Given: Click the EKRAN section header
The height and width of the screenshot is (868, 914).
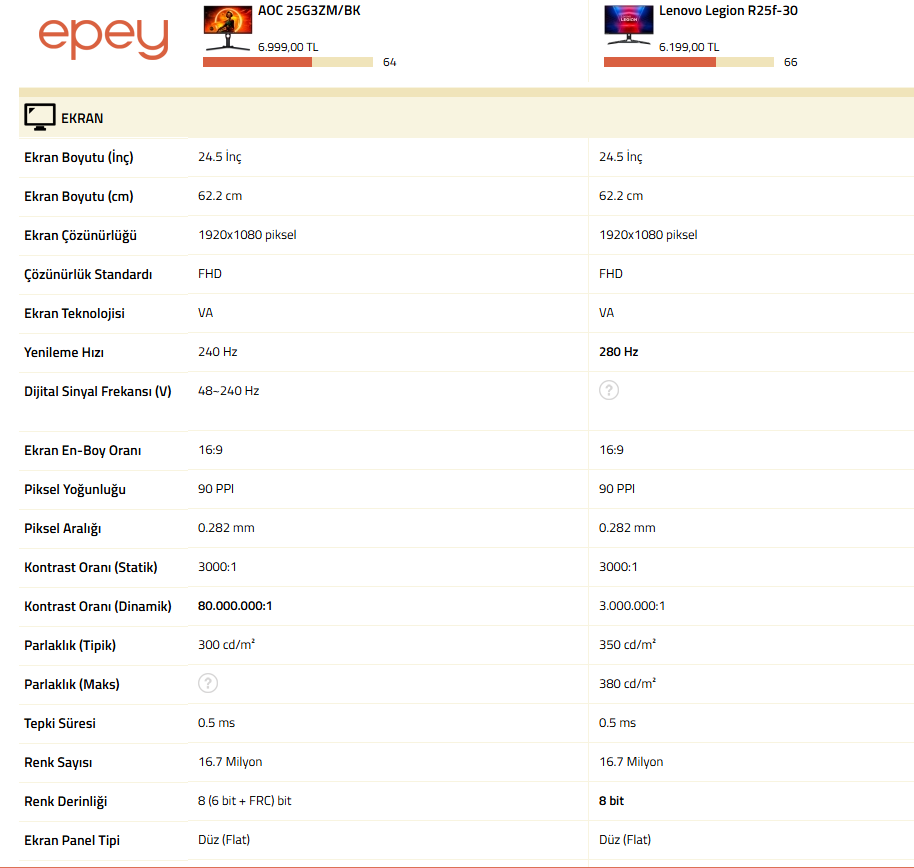Looking at the screenshot, I should click(466, 118).
